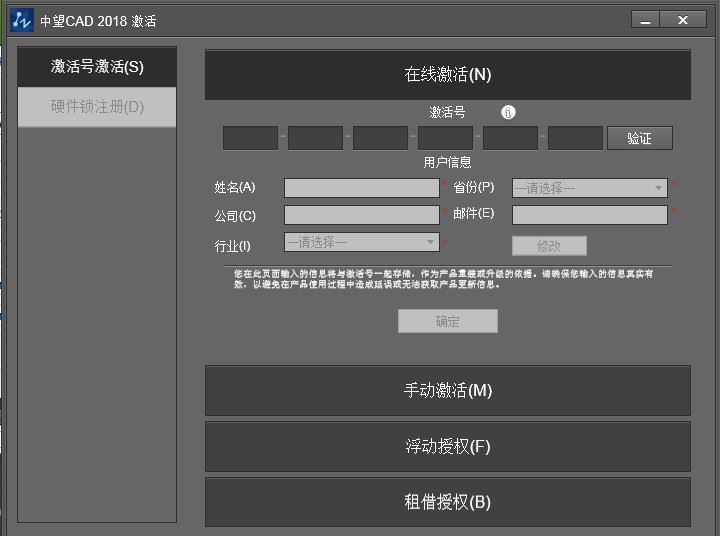Open the 手动激活(M) section
Viewport: 720px width, 536px height.
tap(448, 390)
